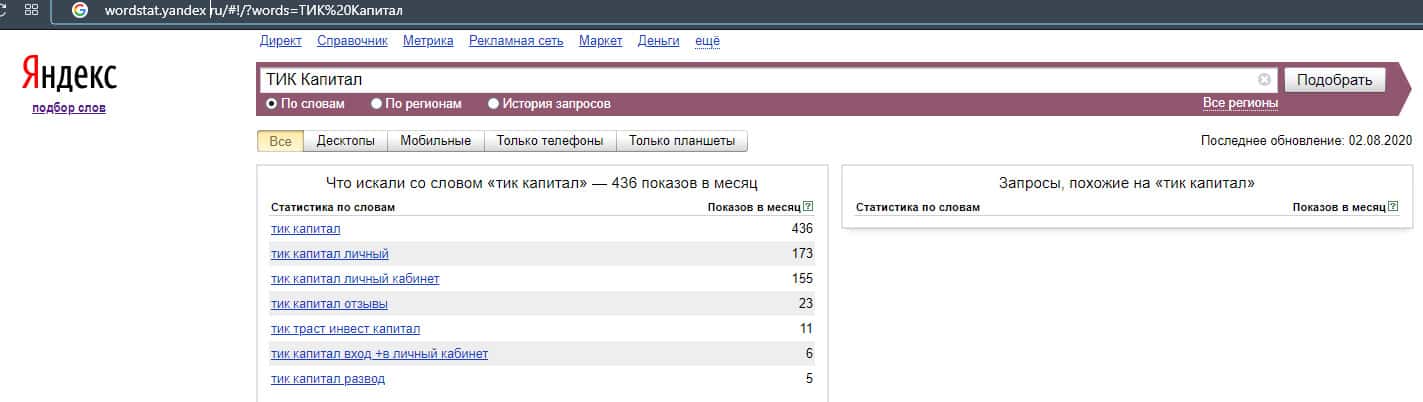Screen dimensions: 1423x402
Task: Switch to the 'Десктопы' tab
Action: pos(345,141)
